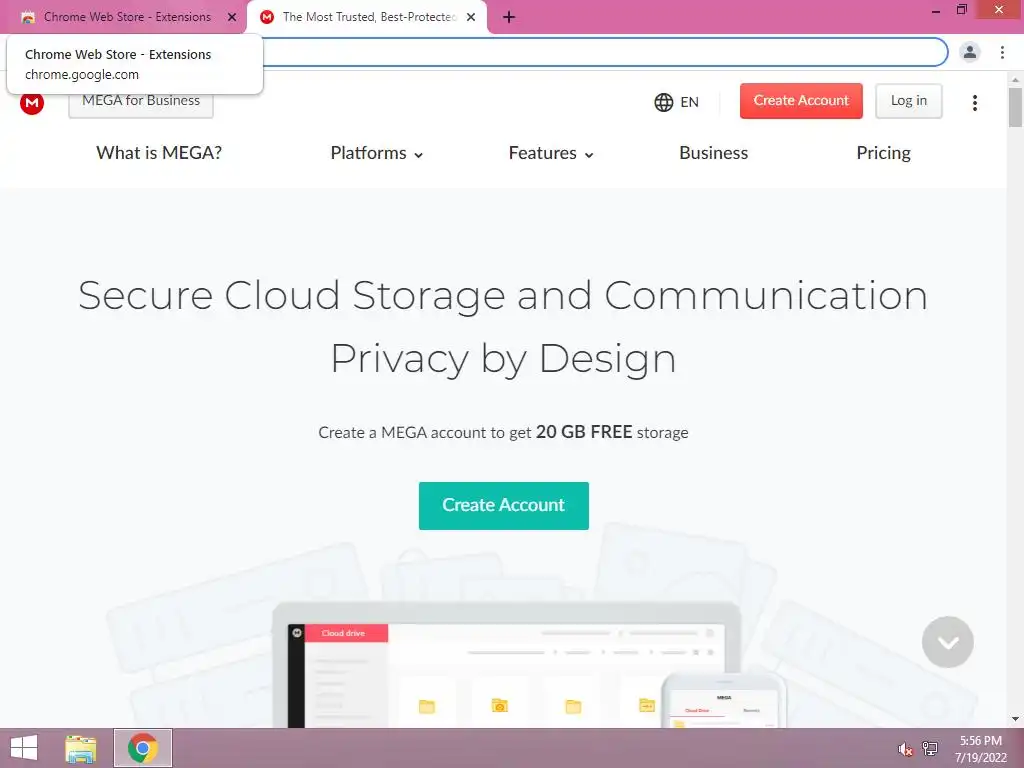
Task: Select The Most Trusted MEGA tab
Action: coord(367,17)
